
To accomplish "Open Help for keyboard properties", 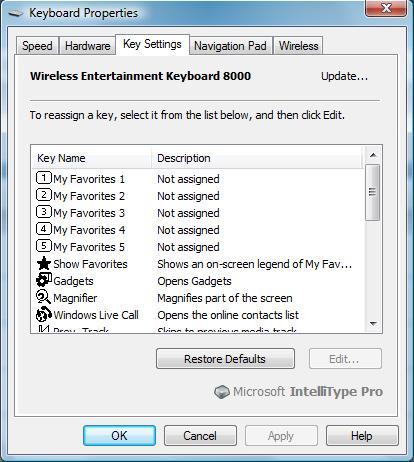I will pyautogui.click(x=362, y=436).
